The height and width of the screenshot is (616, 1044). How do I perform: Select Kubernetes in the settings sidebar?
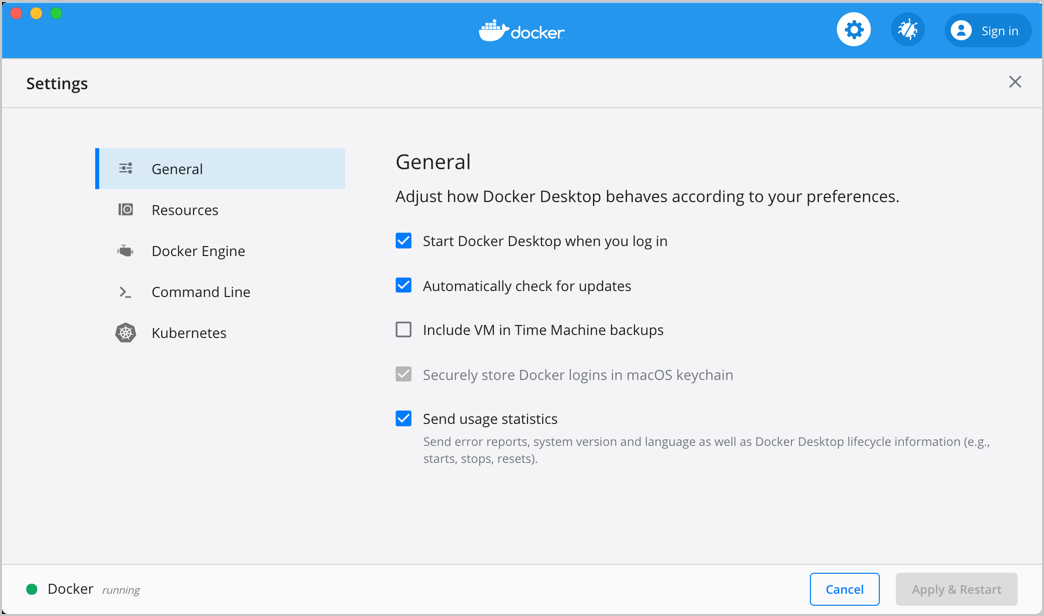coord(189,333)
